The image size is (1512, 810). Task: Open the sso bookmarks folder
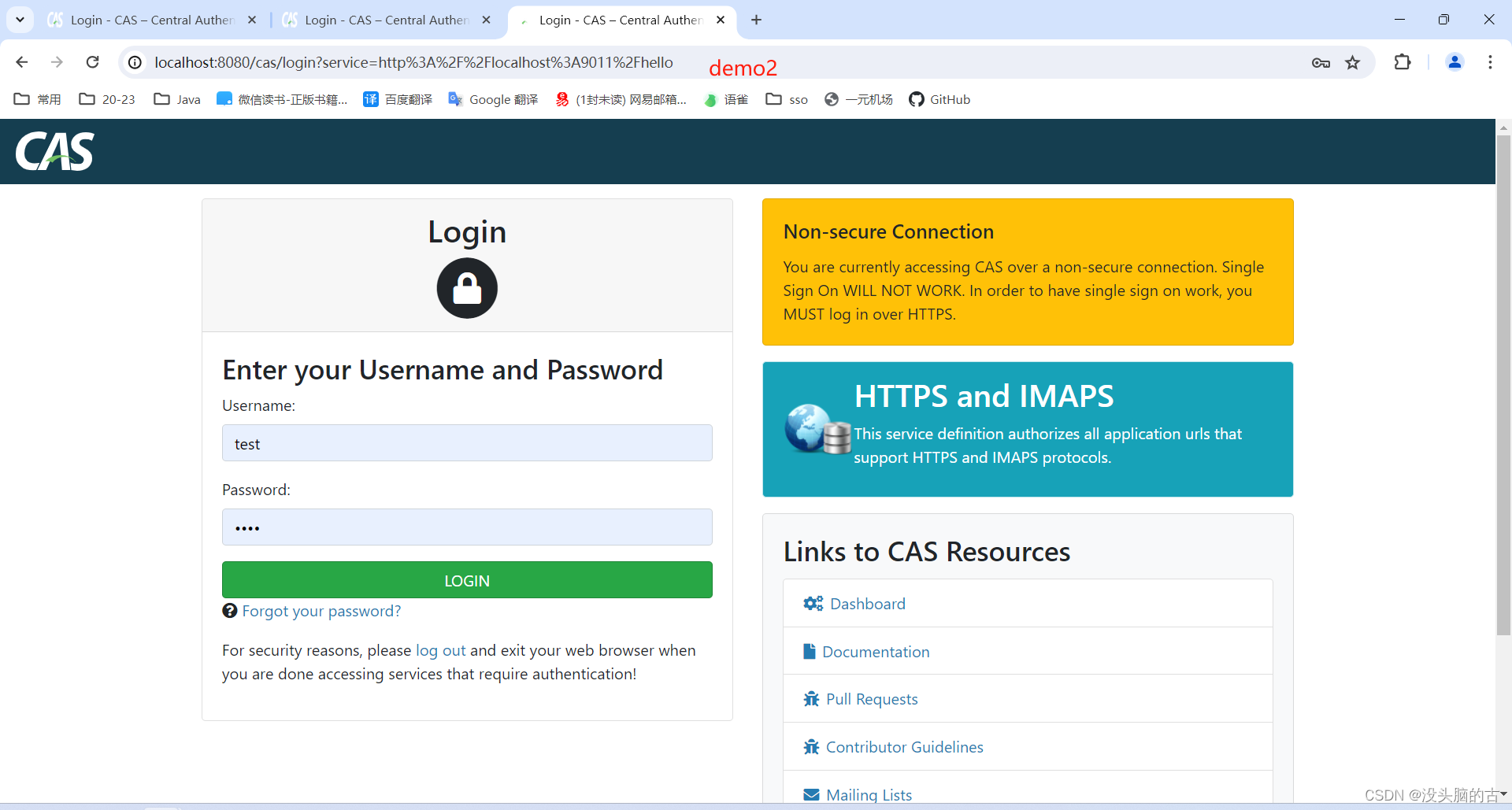(786, 99)
